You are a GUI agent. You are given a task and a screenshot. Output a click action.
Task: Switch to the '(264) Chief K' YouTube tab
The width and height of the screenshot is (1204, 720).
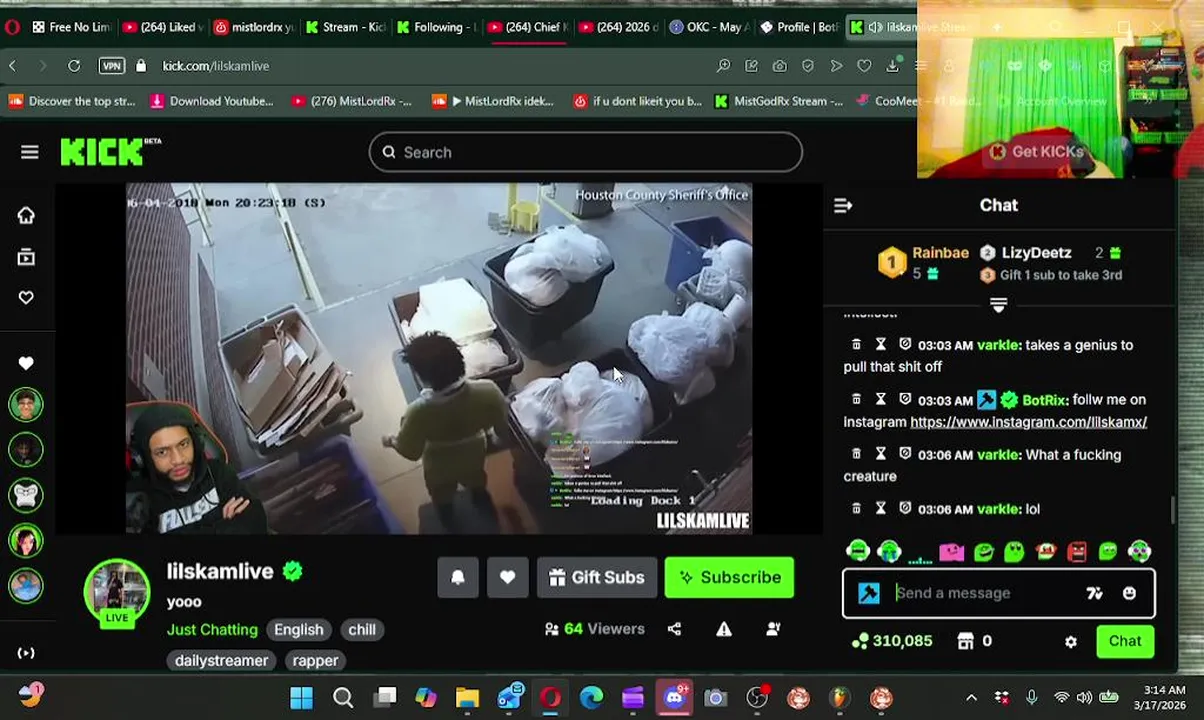coord(527,27)
